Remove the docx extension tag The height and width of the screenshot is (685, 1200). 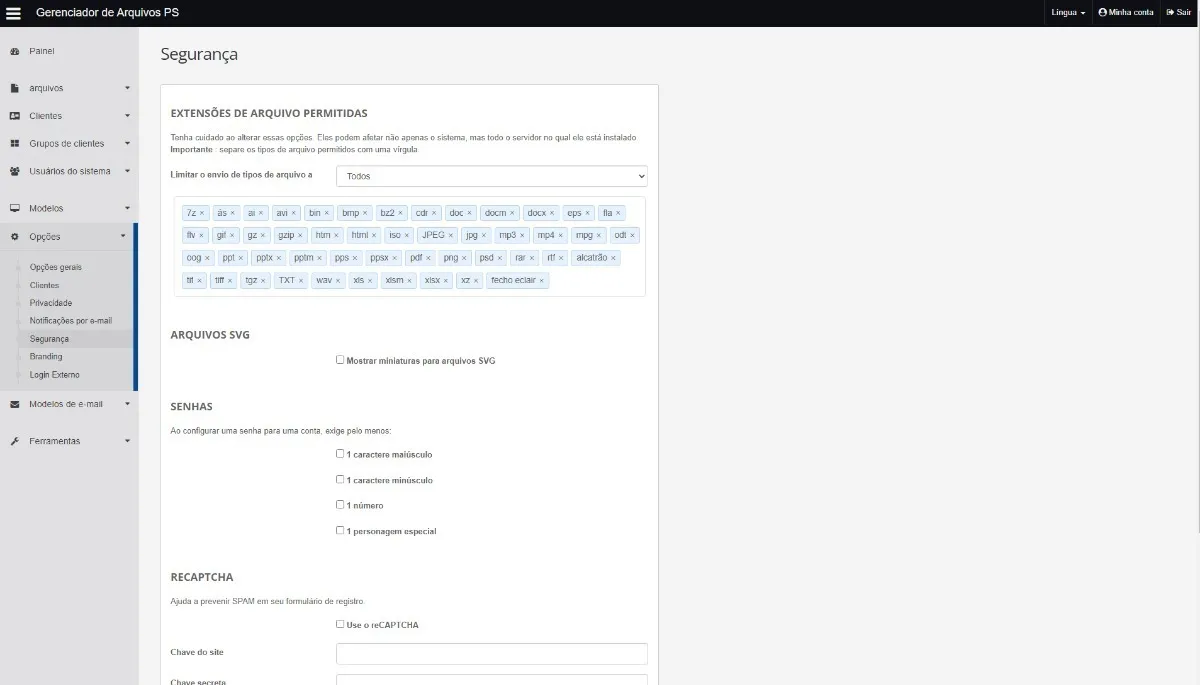click(552, 213)
